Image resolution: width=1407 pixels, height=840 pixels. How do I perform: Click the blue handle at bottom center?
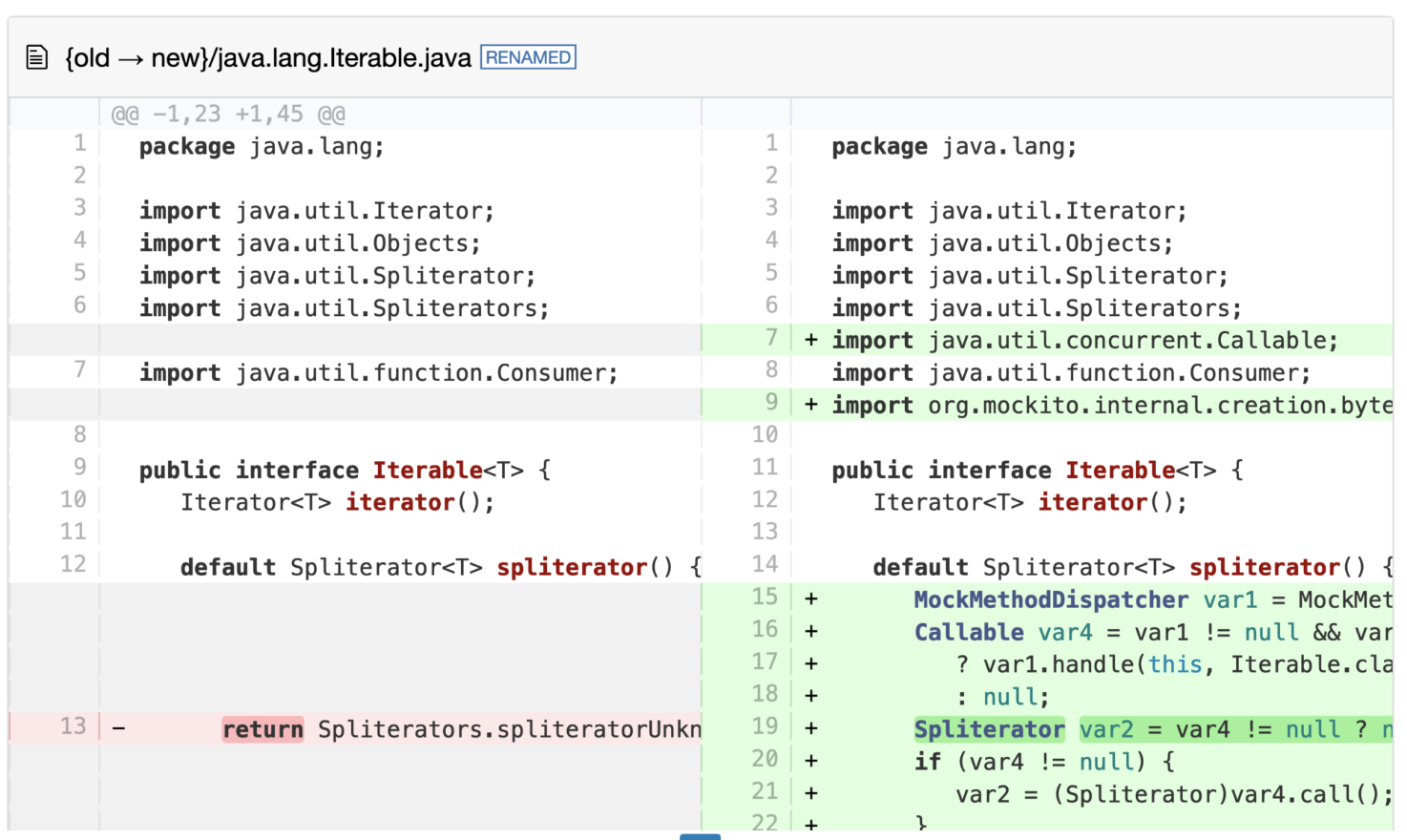click(x=700, y=836)
